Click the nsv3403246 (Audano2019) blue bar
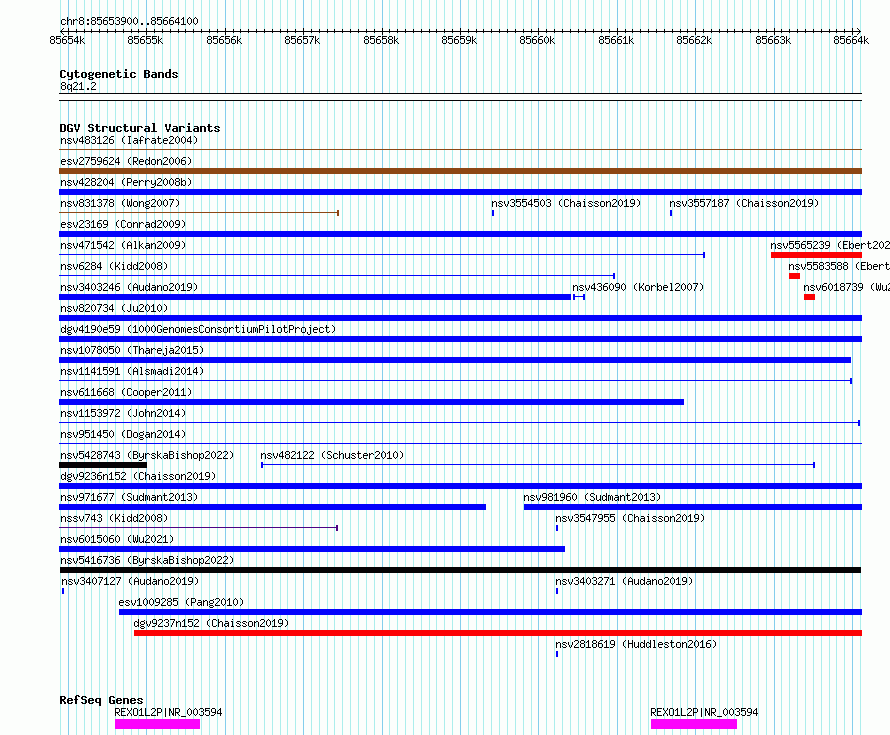890x735 pixels. coord(315,297)
